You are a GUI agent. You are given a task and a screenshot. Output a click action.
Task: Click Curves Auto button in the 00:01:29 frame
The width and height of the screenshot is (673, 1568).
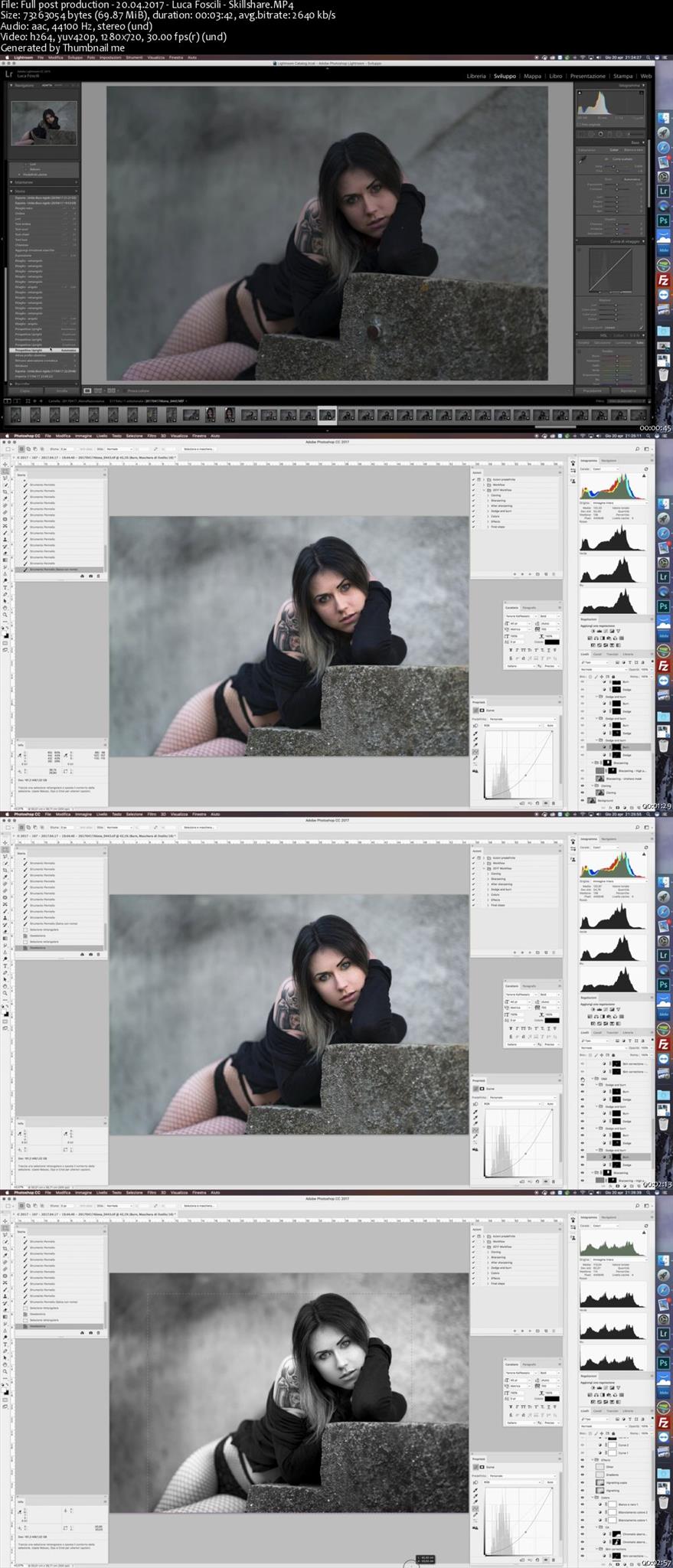point(550,725)
